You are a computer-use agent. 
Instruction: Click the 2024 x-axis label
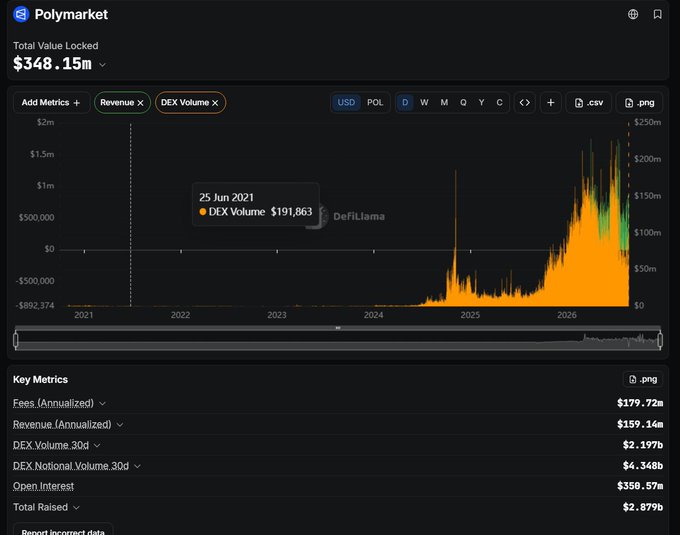coord(373,315)
